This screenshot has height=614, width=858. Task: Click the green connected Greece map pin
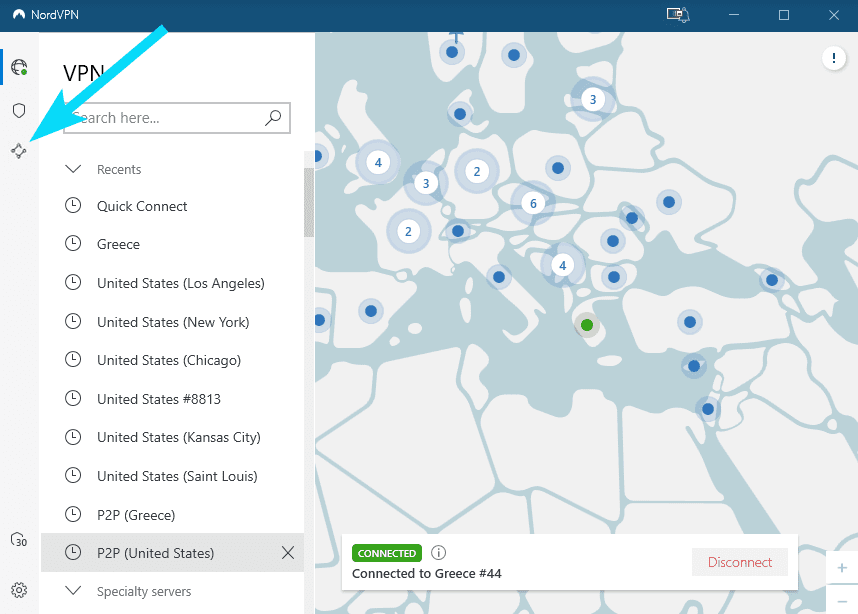(587, 325)
